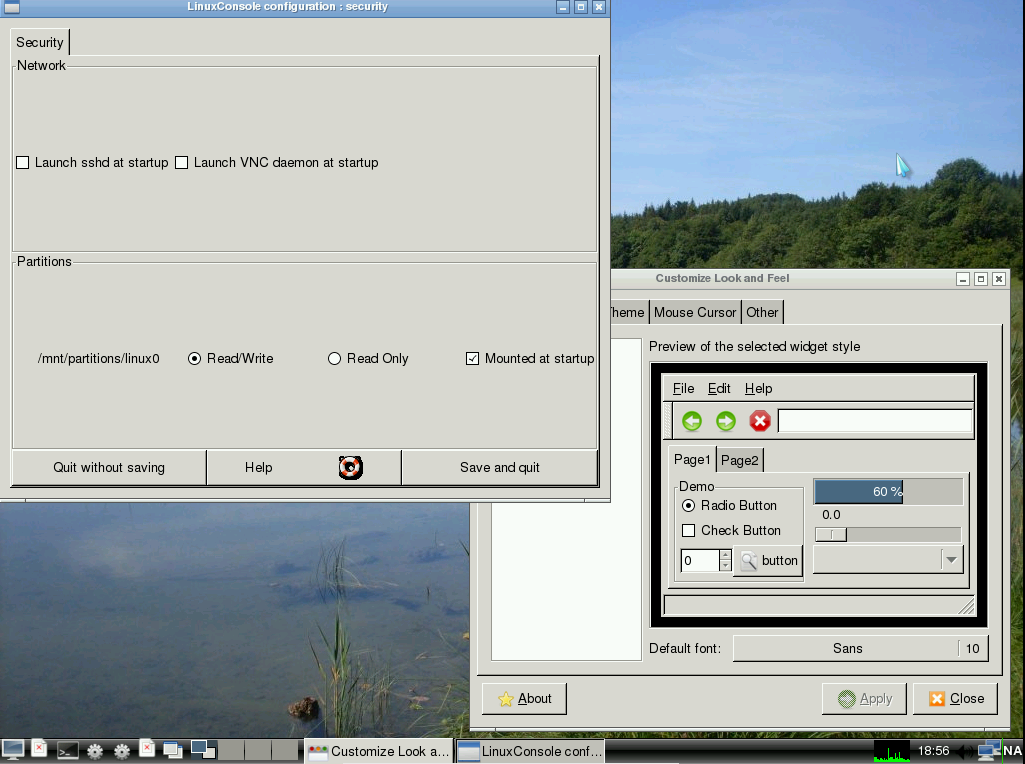The height and width of the screenshot is (764, 1025).
Task: Click the red stop icon in preview toolbar
Action: (x=760, y=421)
